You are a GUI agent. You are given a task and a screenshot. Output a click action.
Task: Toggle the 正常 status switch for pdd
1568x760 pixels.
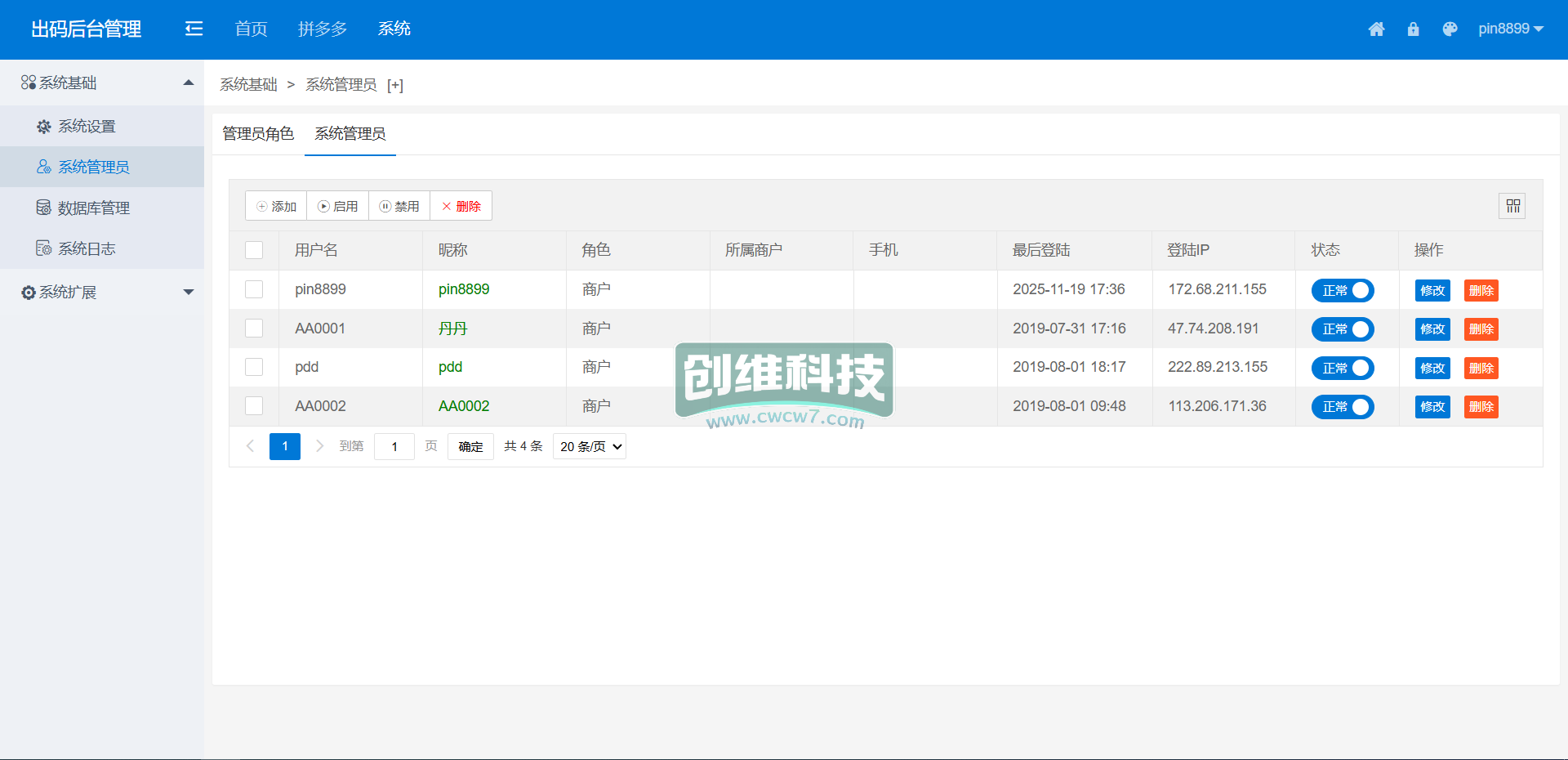coord(1343,369)
